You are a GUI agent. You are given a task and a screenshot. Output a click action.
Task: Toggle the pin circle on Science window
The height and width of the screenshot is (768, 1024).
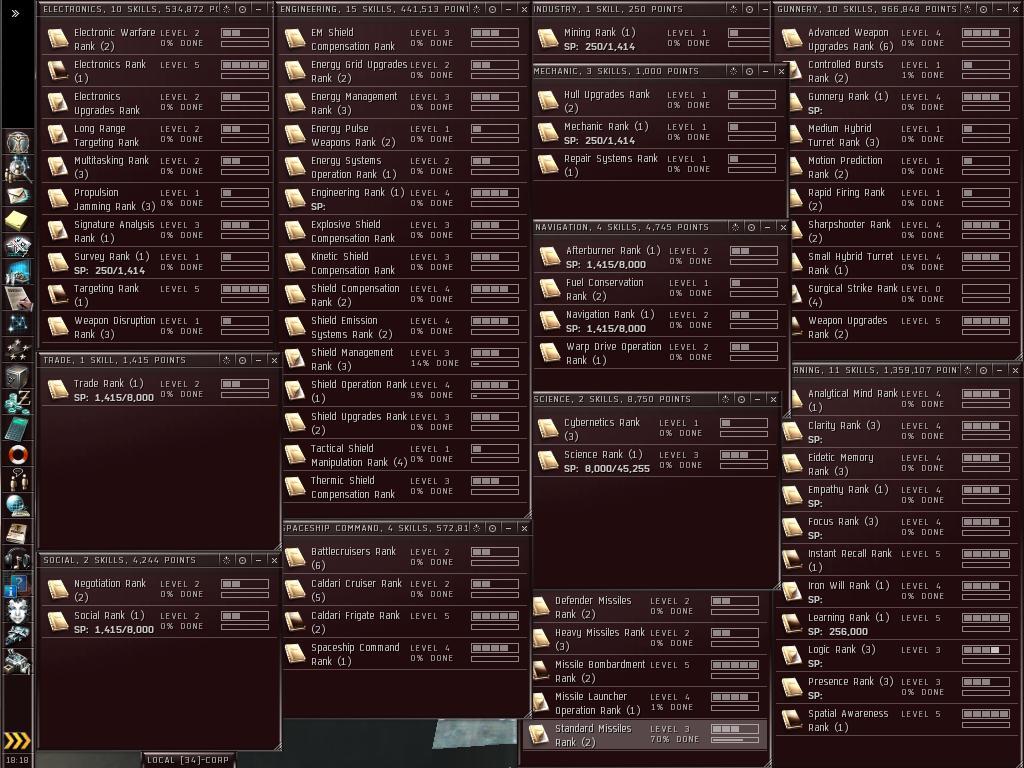click(x=741, y=399)
